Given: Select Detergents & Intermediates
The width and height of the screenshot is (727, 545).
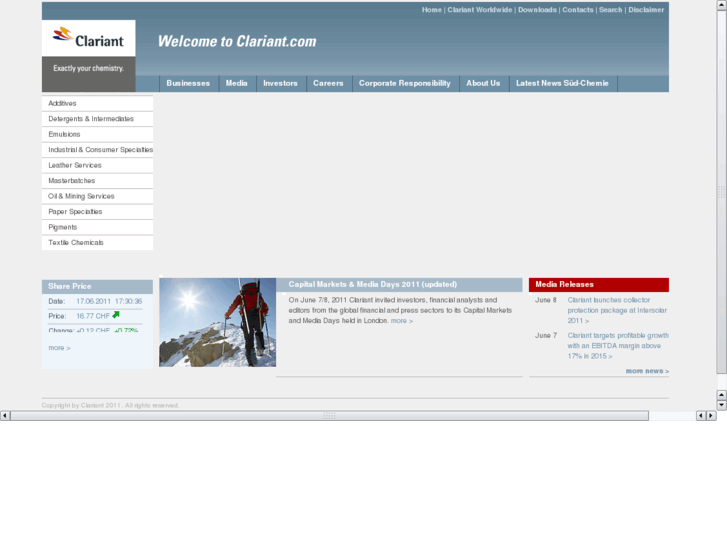Looking at the screenshot, I should (97, 119).
